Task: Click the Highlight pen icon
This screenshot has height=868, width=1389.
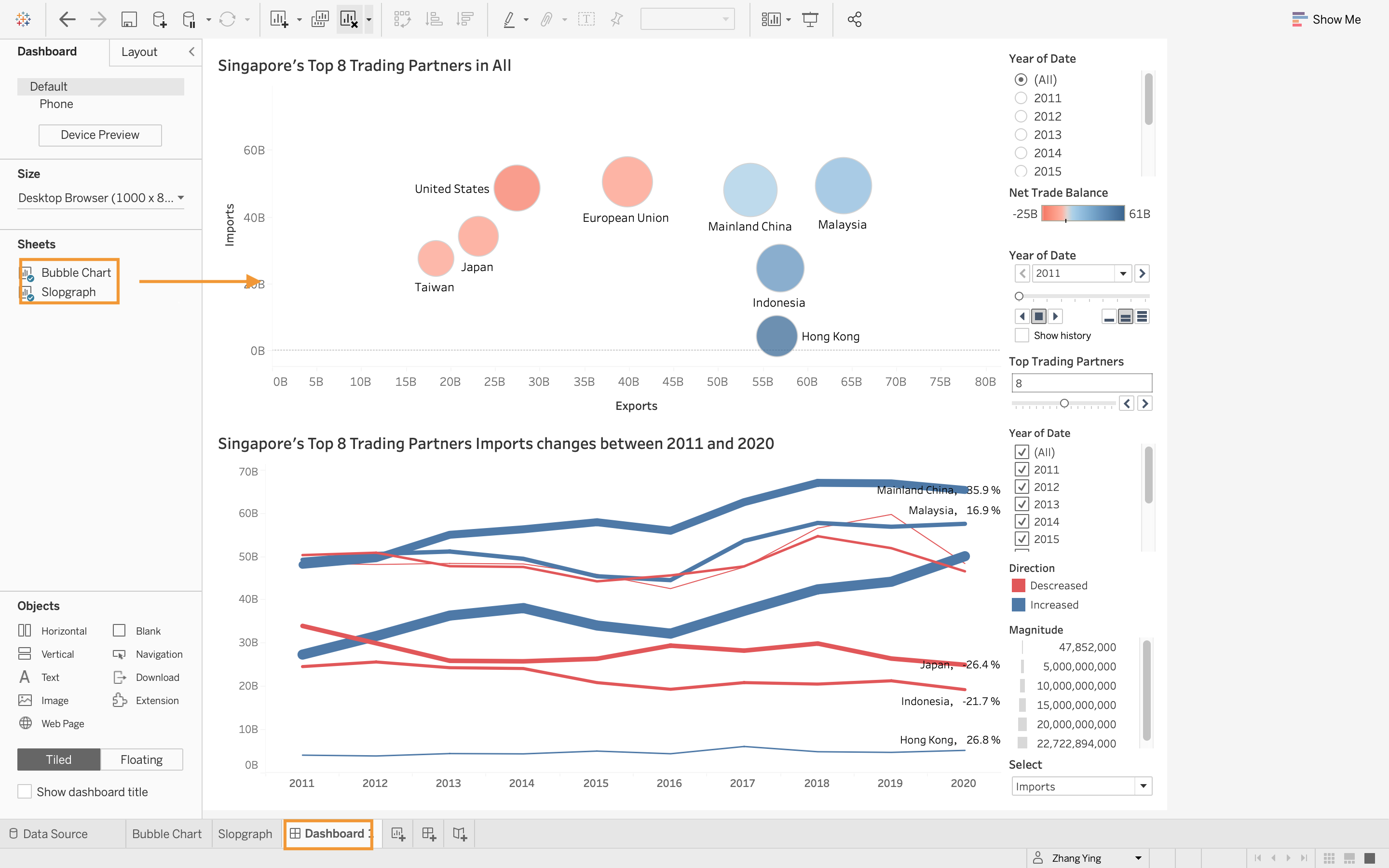Action: [x=508, y=19]
